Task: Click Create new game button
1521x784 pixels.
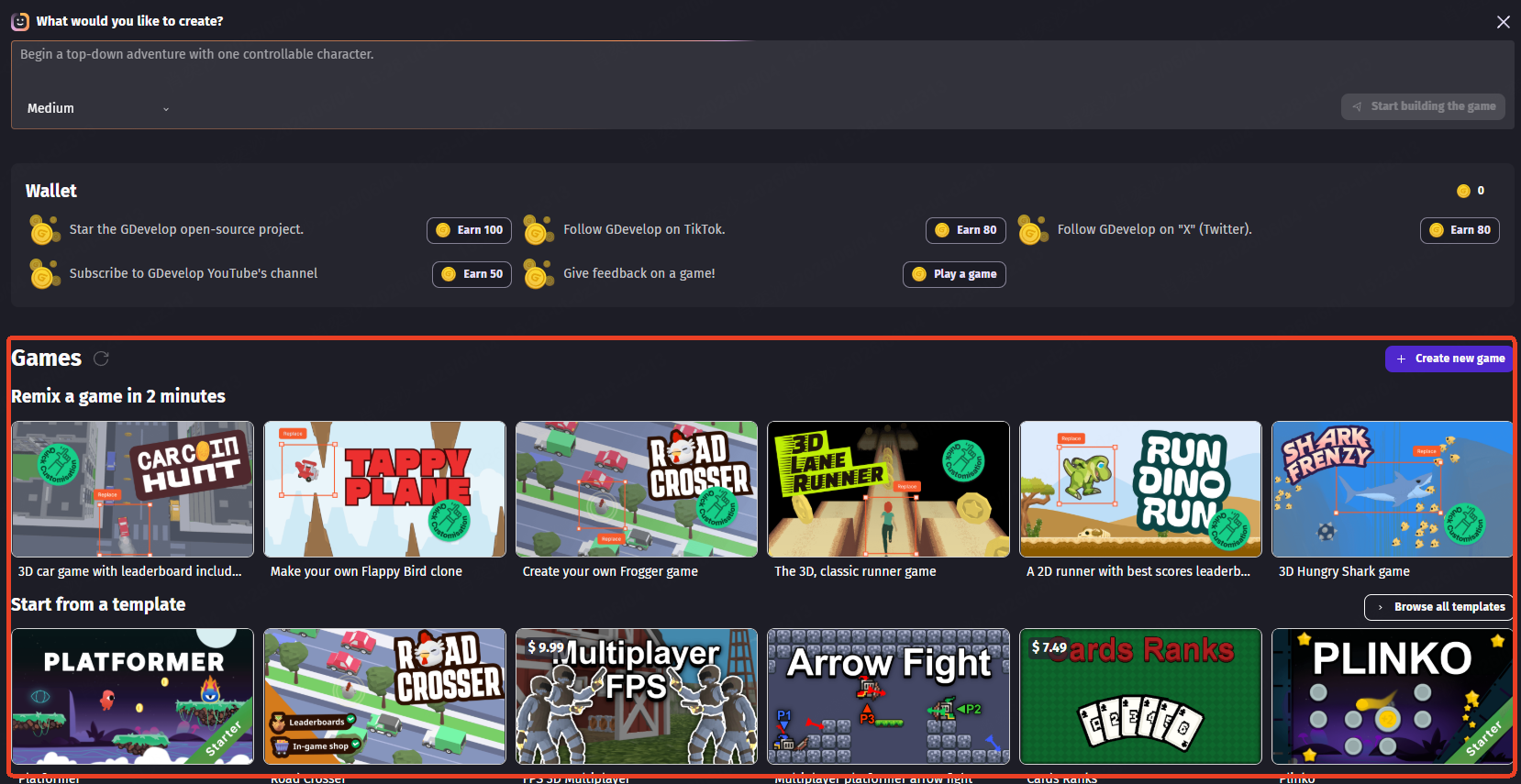Action: [1450, 359]
